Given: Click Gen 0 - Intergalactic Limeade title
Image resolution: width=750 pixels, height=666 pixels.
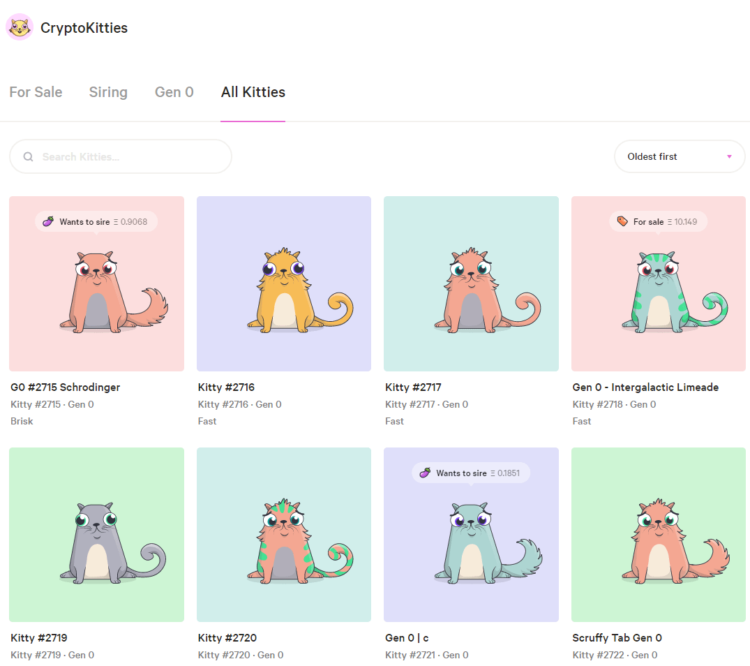Looking at the screenshot, I should (x=645, y=387).
